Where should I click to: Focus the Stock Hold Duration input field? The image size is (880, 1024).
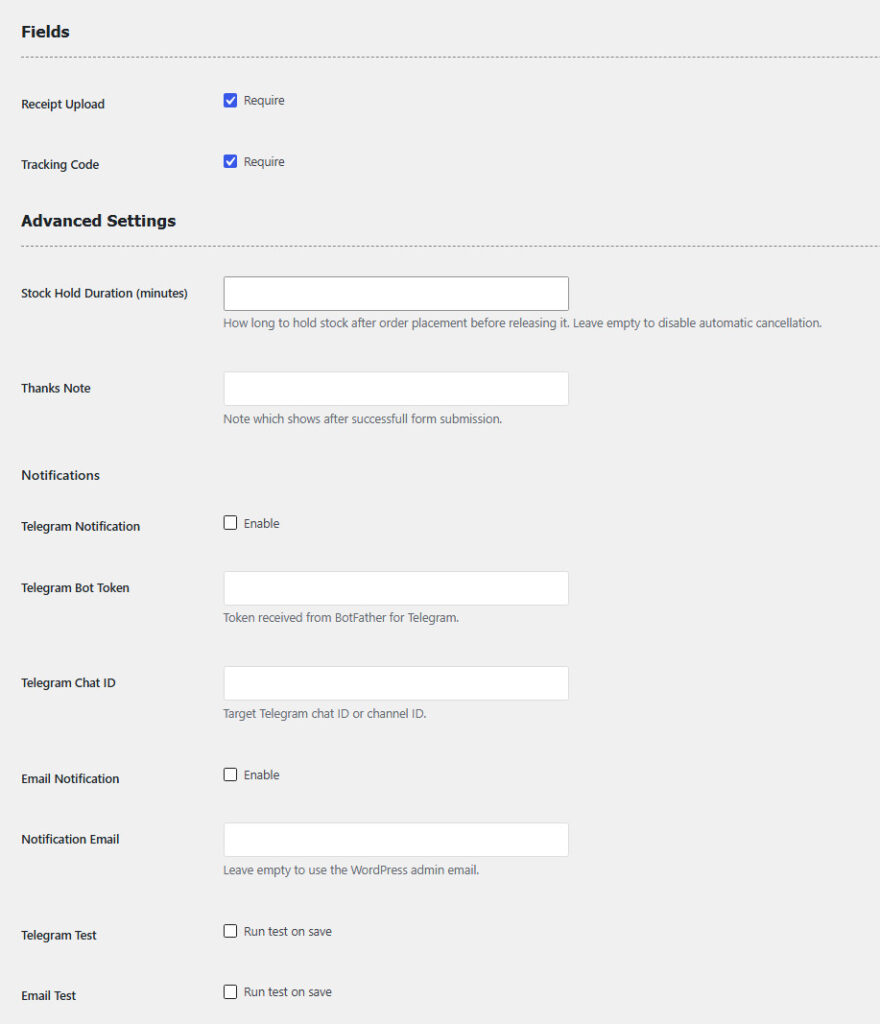click(396, 294)
